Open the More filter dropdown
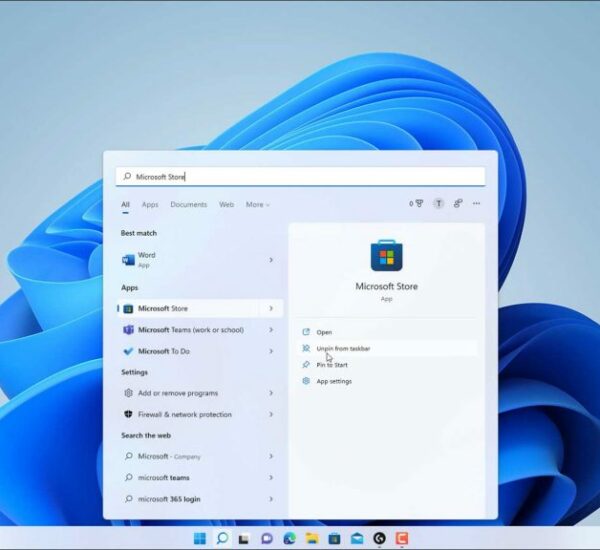 pyautogui.click(x=258, y=204)
